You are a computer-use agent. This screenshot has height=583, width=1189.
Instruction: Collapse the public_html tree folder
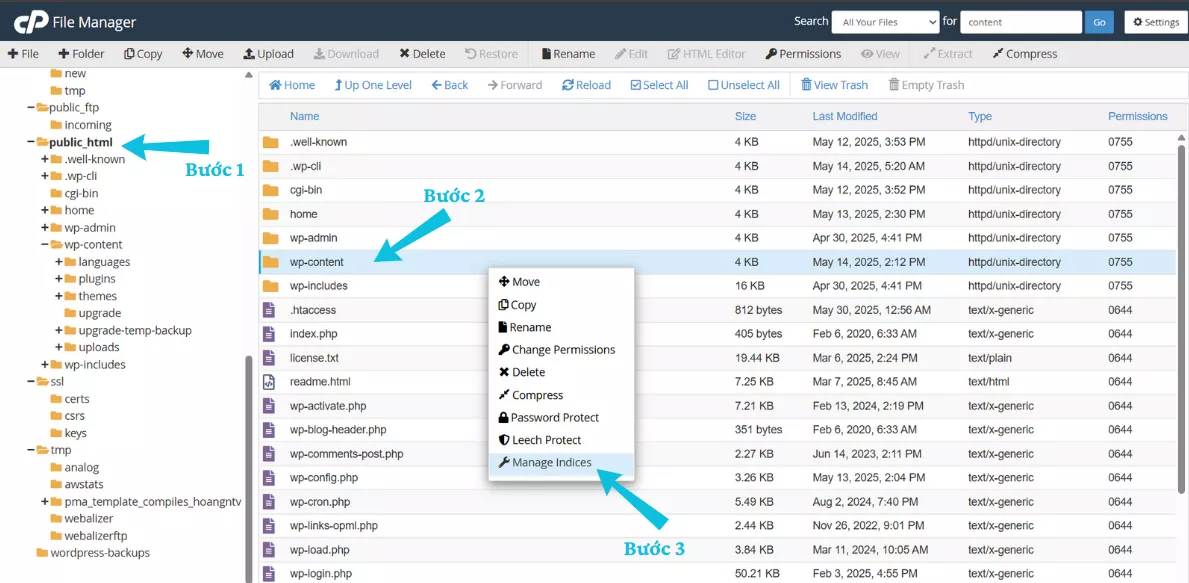pyautogui.click(x=31, y=142)
